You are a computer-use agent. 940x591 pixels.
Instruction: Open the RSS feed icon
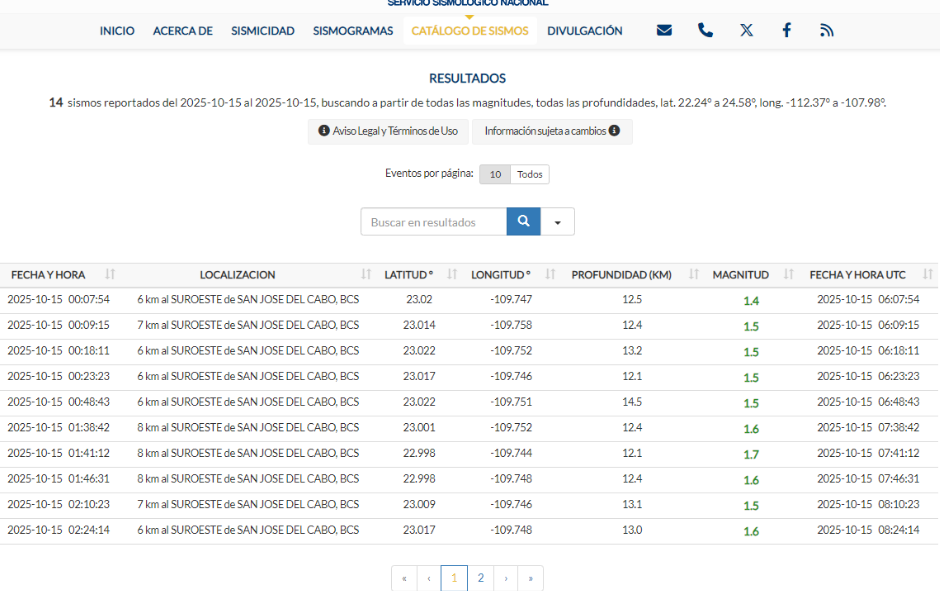pos(827,30)
